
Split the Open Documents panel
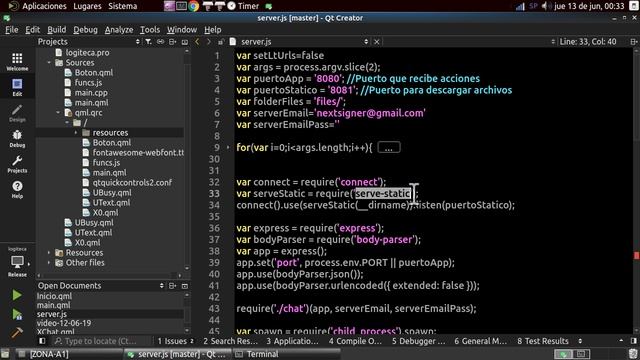coord(173,286)
